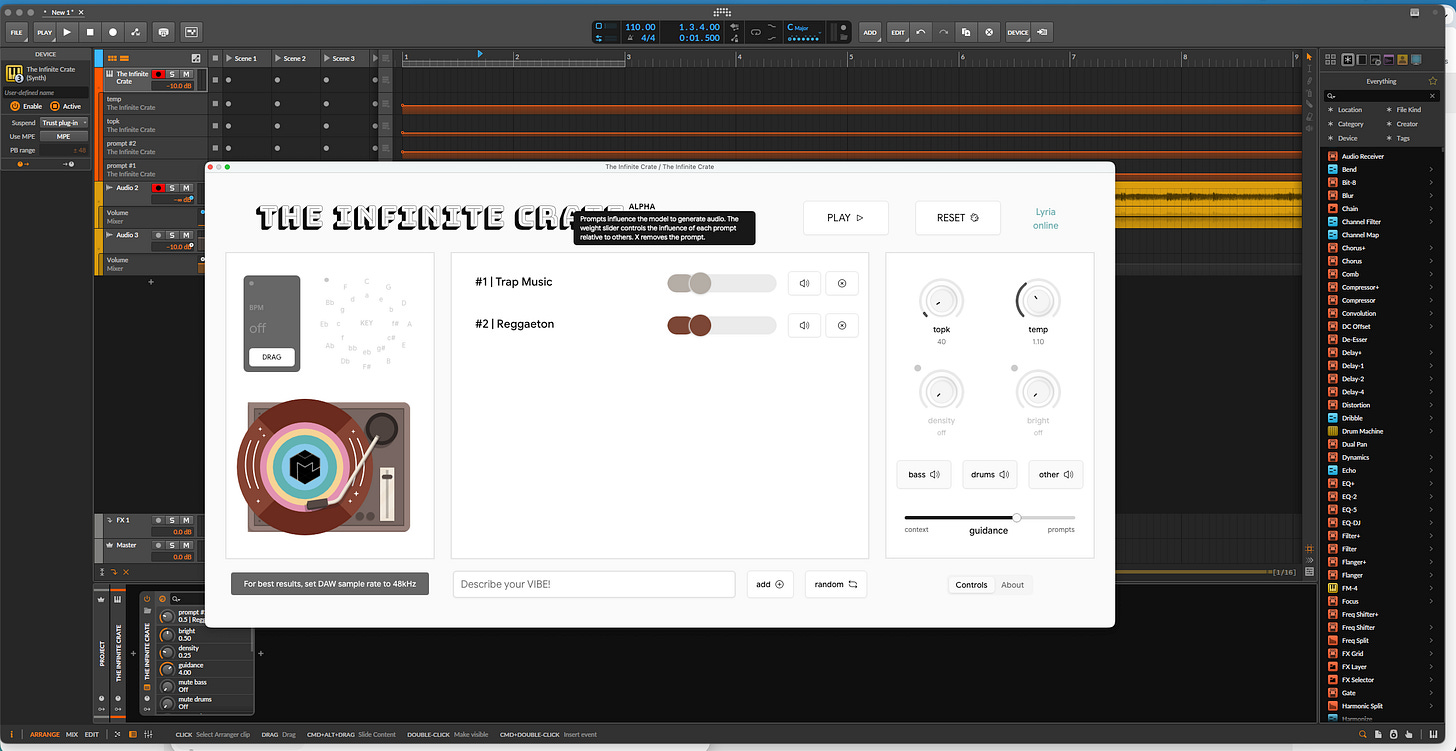Switch to MIX view
The image size is (1456, 751).
pyautogui.click(x=72, y=735)
